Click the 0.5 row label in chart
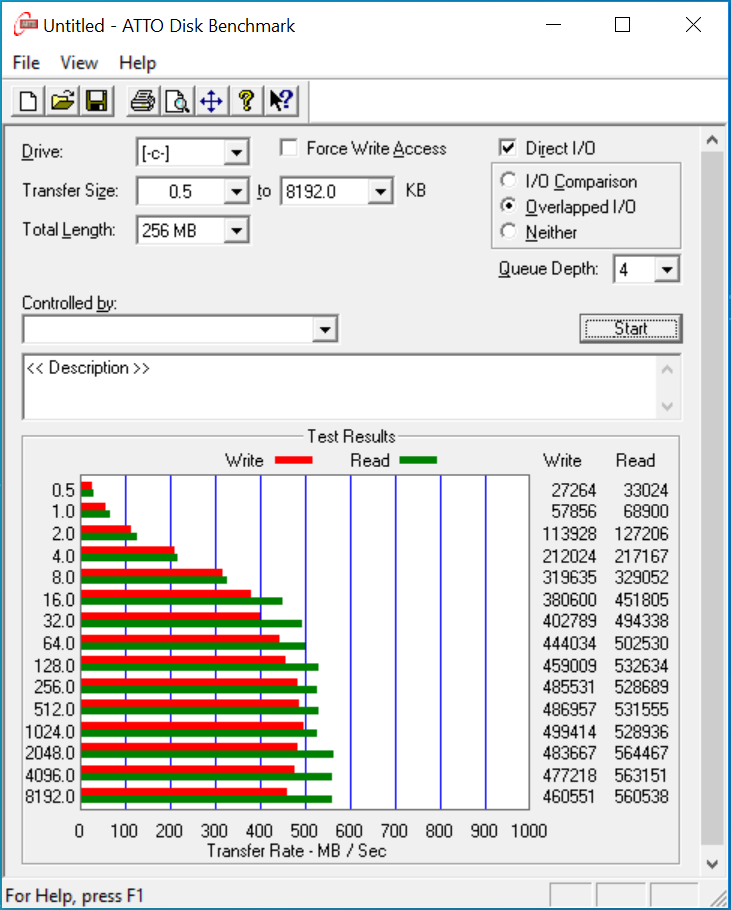The width and height of the screenshot is (731, 910). [63, 490]
